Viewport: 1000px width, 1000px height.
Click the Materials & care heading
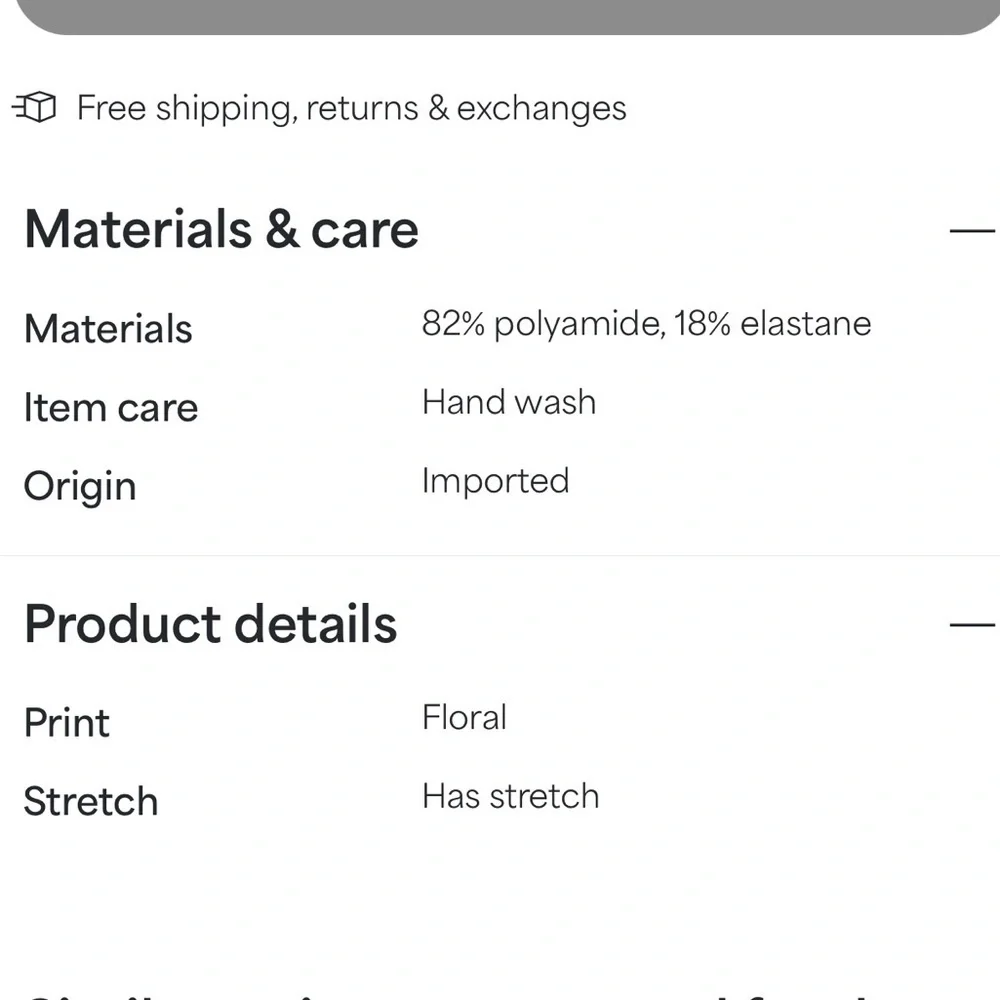tap(221, 230)
